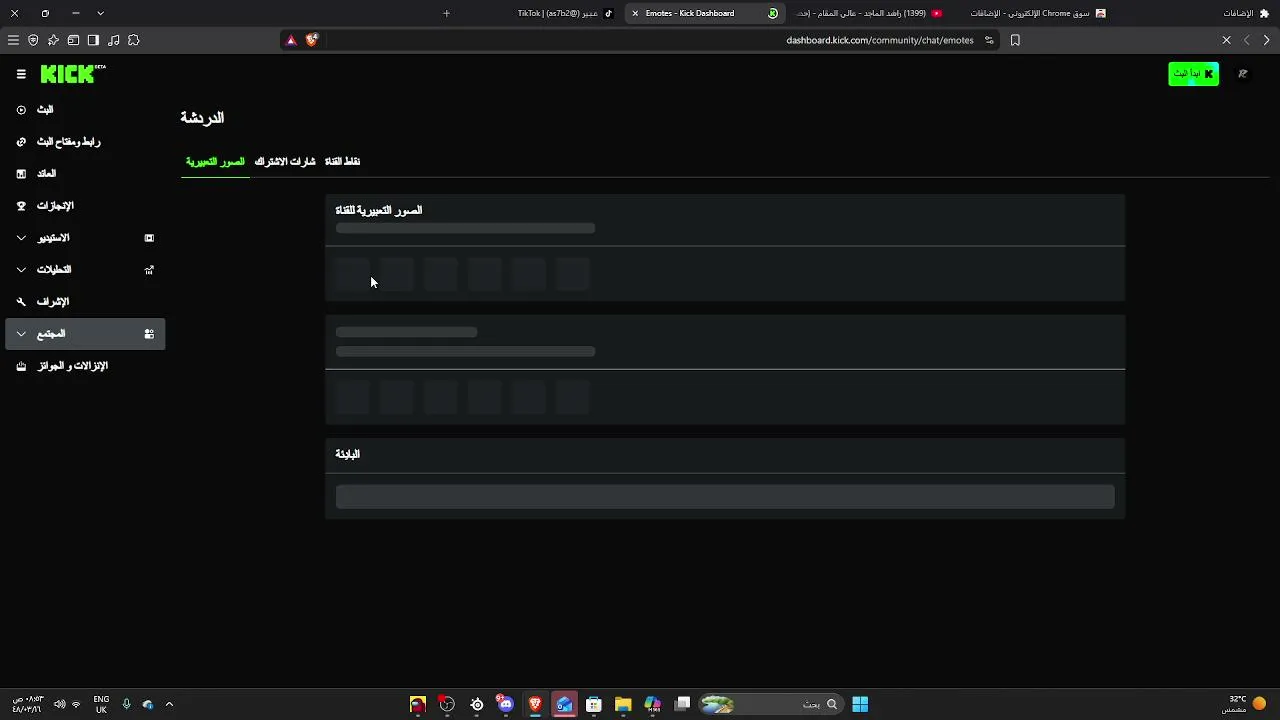Click the address bar URL
Viewport: 1280px width, 720px height.
[879, 41]
